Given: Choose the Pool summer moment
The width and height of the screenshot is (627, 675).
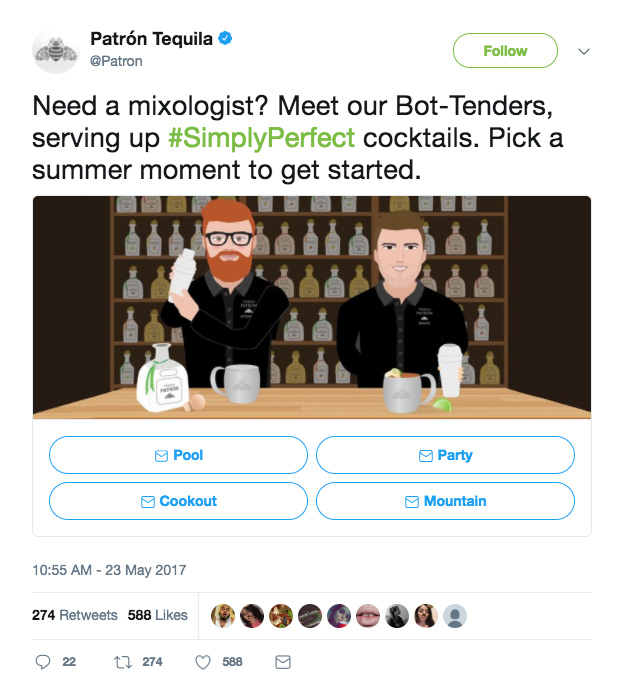Looking at the screenshot, I should pyautogui.click(x=178, y=455).
